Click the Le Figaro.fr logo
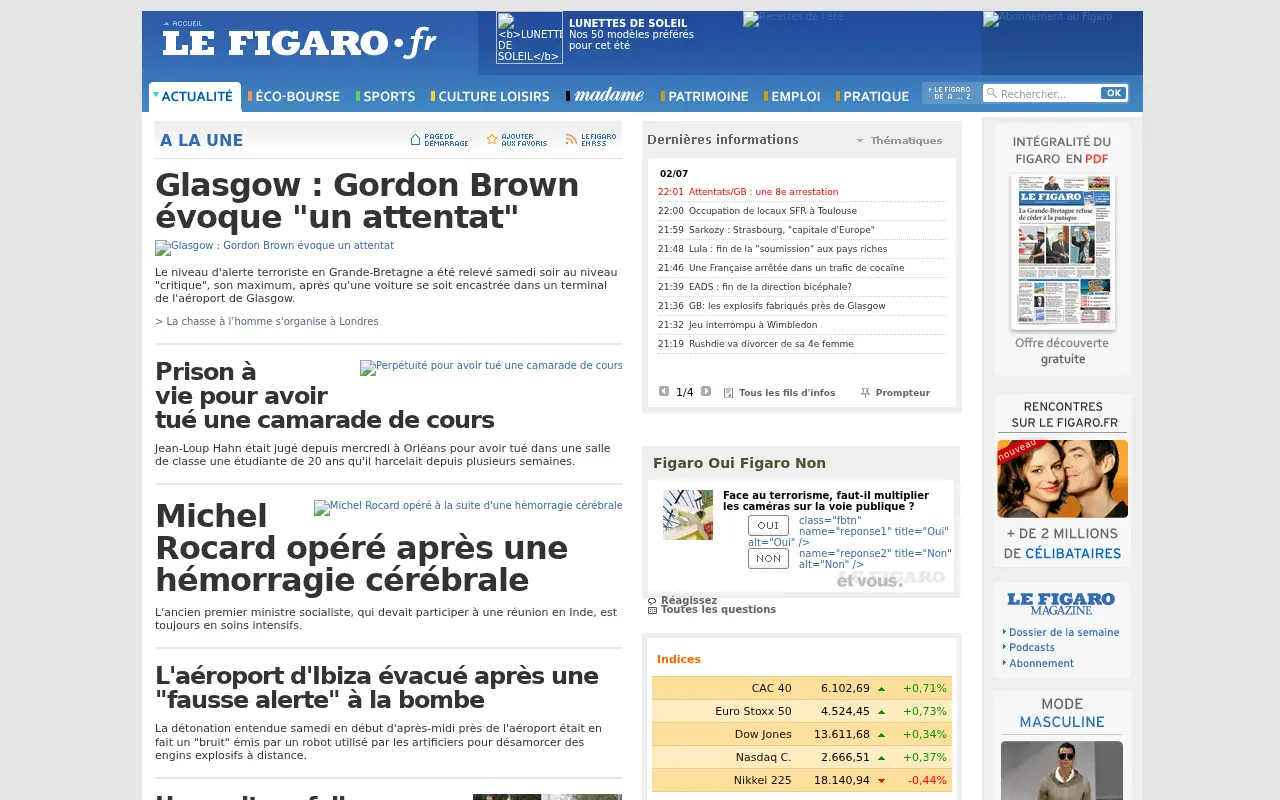 (299, 43)
